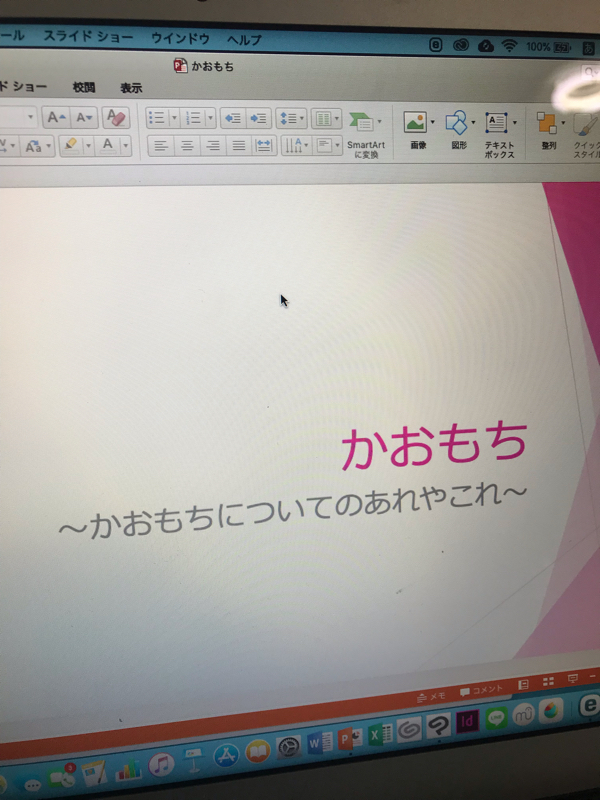Open the bulleted list style dropdown
The height and width of the screenshot is (800, 600).
[x=174, y=118]
